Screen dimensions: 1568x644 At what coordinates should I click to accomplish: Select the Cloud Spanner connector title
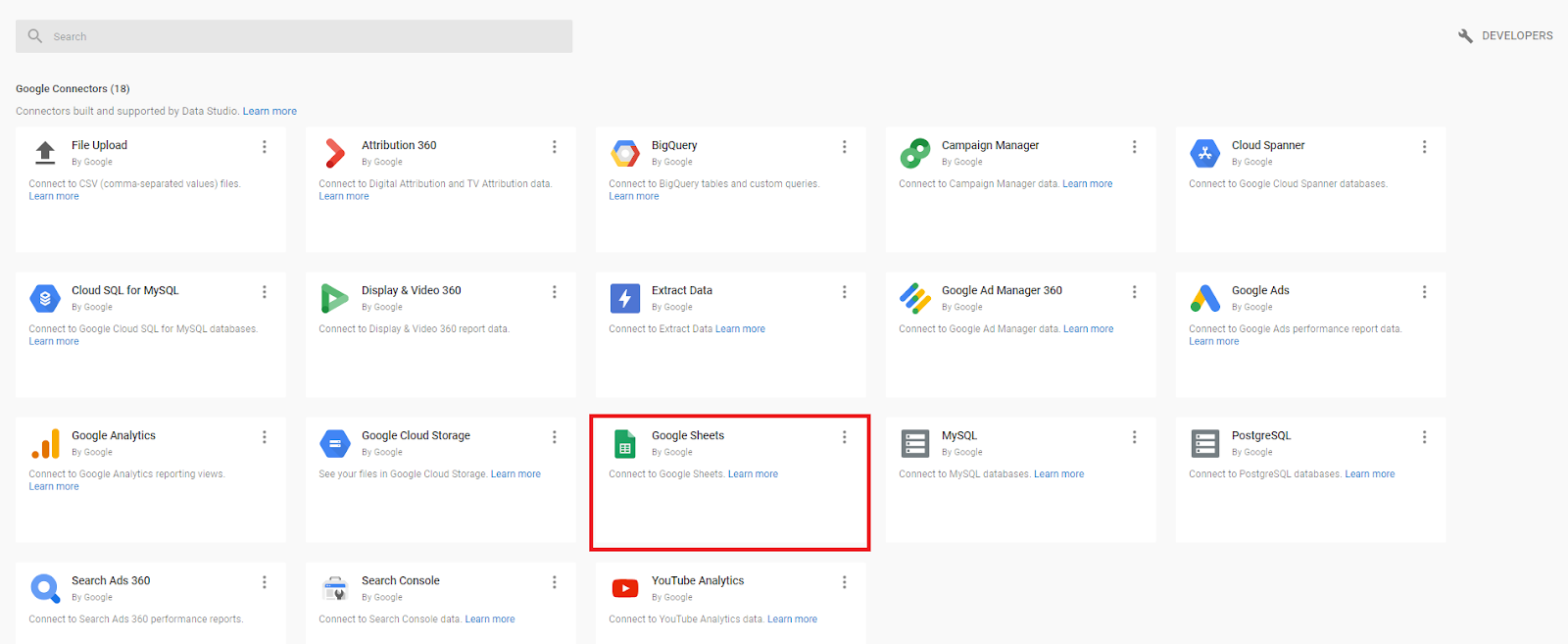1268,145
